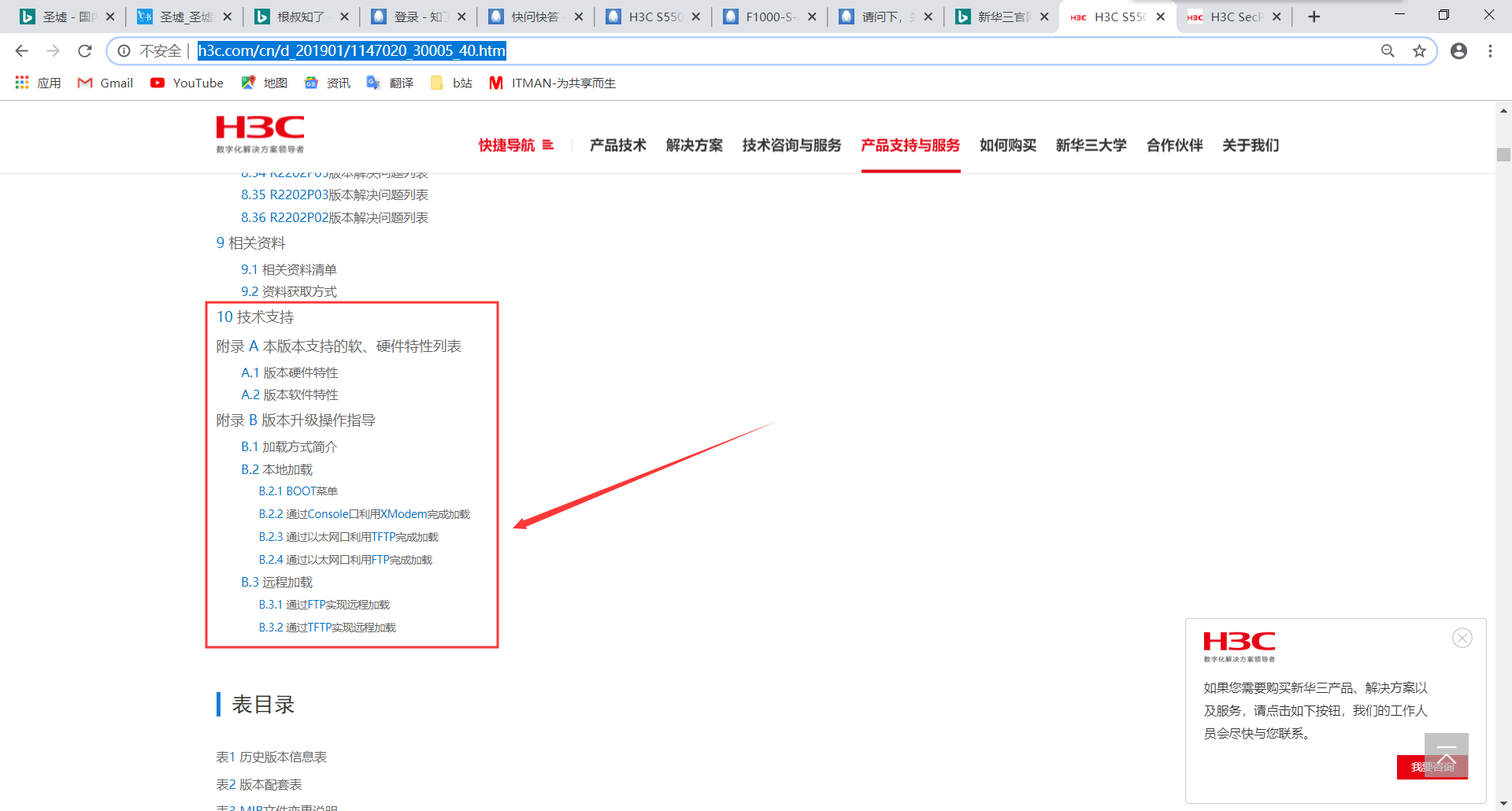Go back to previous page

tap(21, 51)
